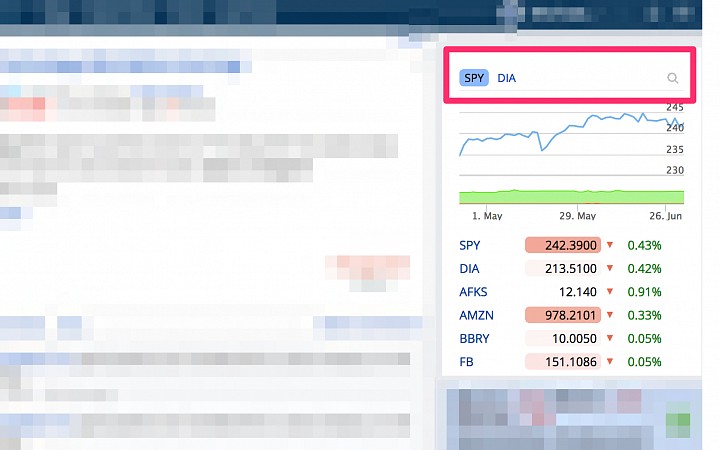Switch to the DIA chart tab
This screenshot has width=720, height=450.
tap(506, 78)
